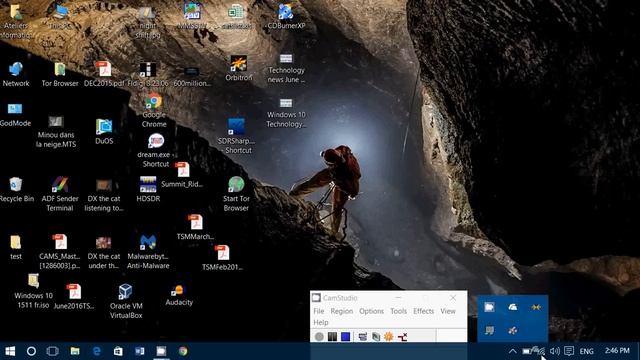
Task: Select the ADF Sender Terminal icon
Action: [x=60, y=194]
